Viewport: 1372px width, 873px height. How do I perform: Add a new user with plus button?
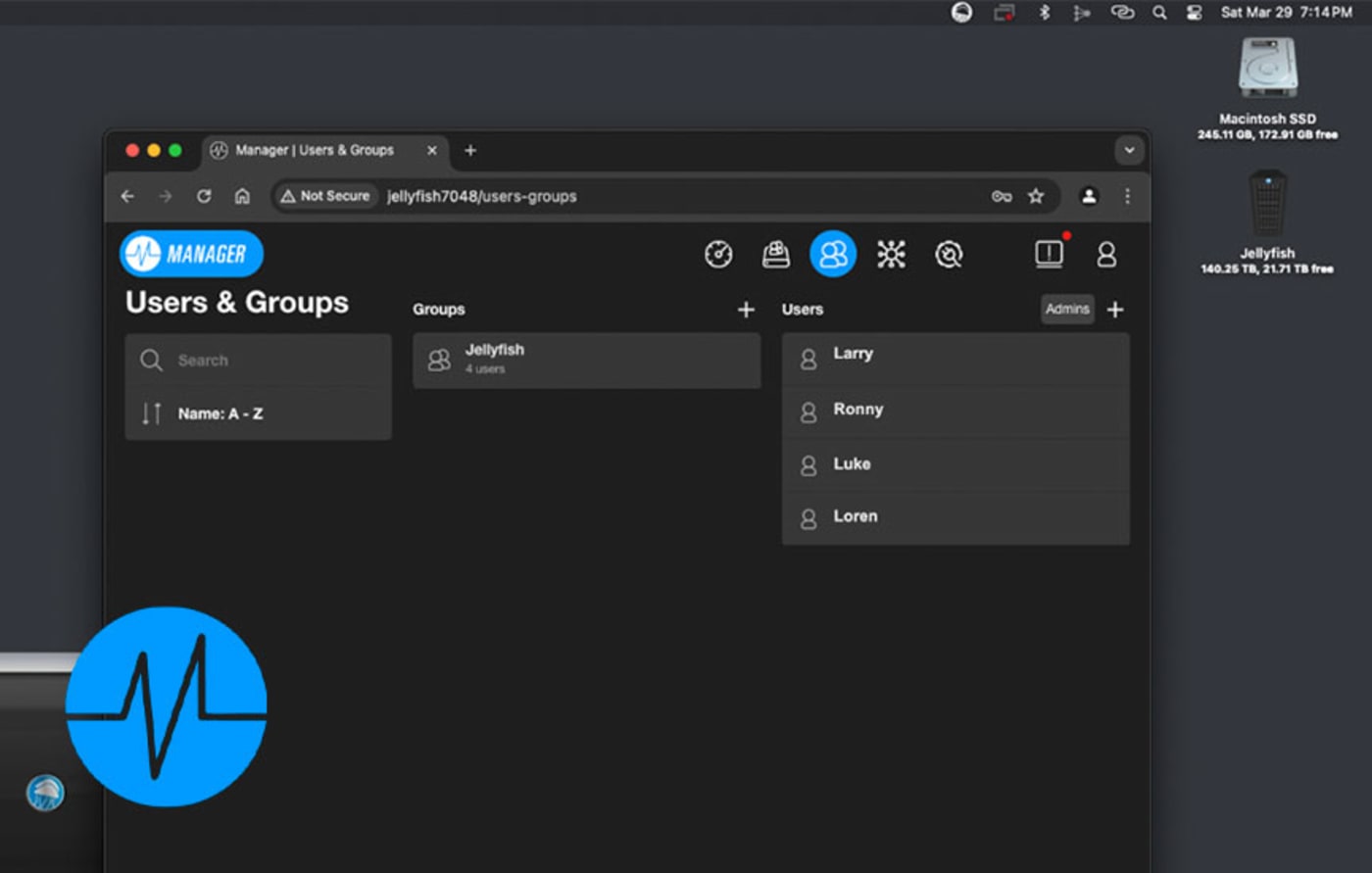1115,309
